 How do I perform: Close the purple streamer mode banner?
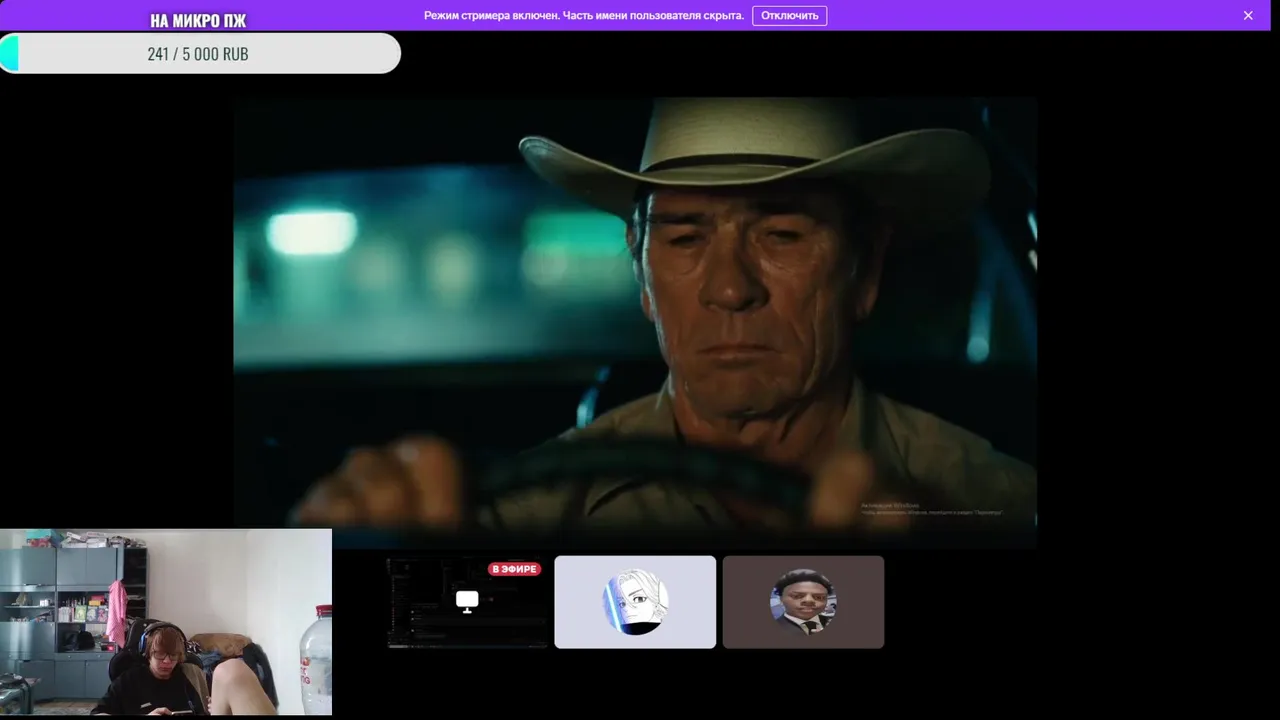pyautogui.click(x=1248, y=15)
